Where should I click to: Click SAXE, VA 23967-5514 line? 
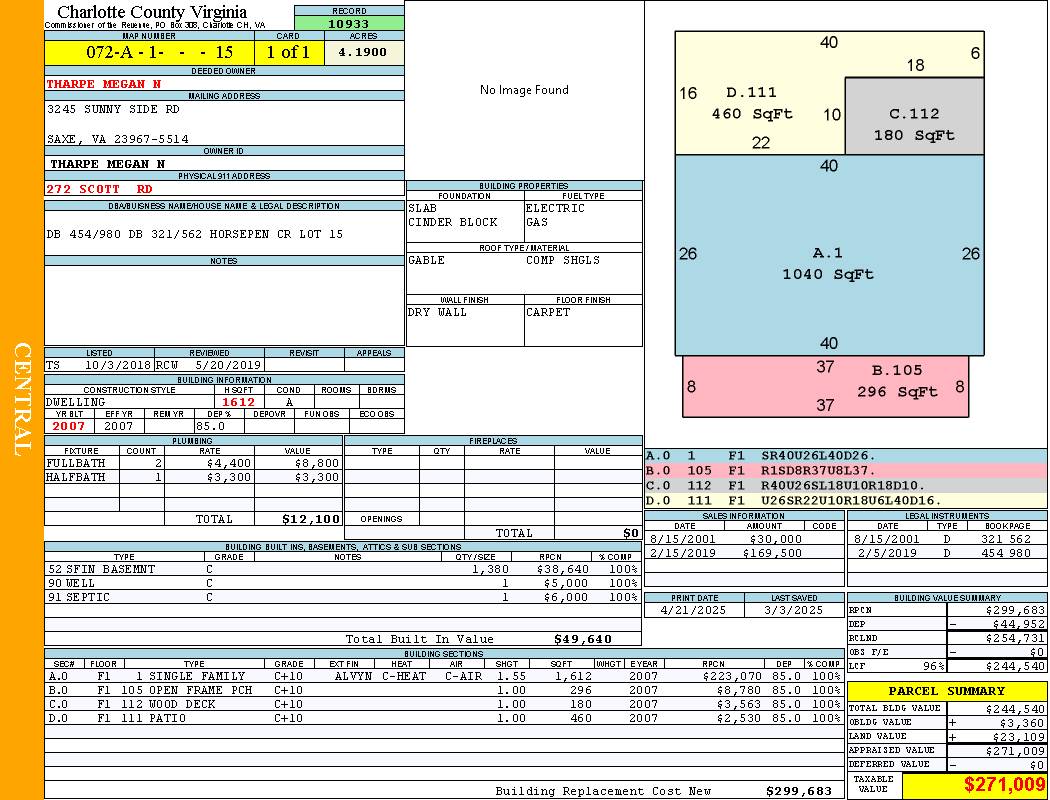118,139
